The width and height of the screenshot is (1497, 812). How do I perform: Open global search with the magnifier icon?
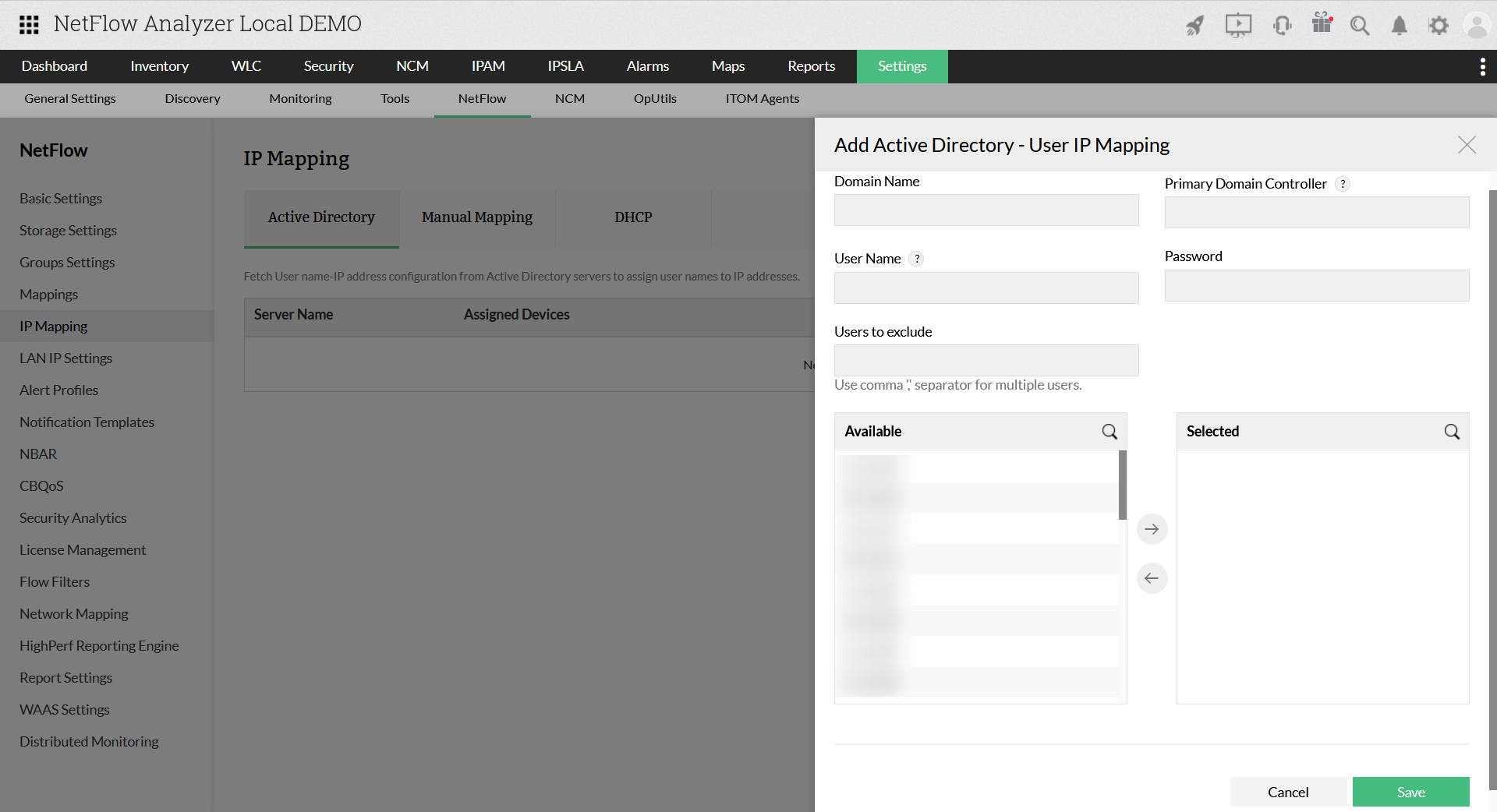point(1360,26)
